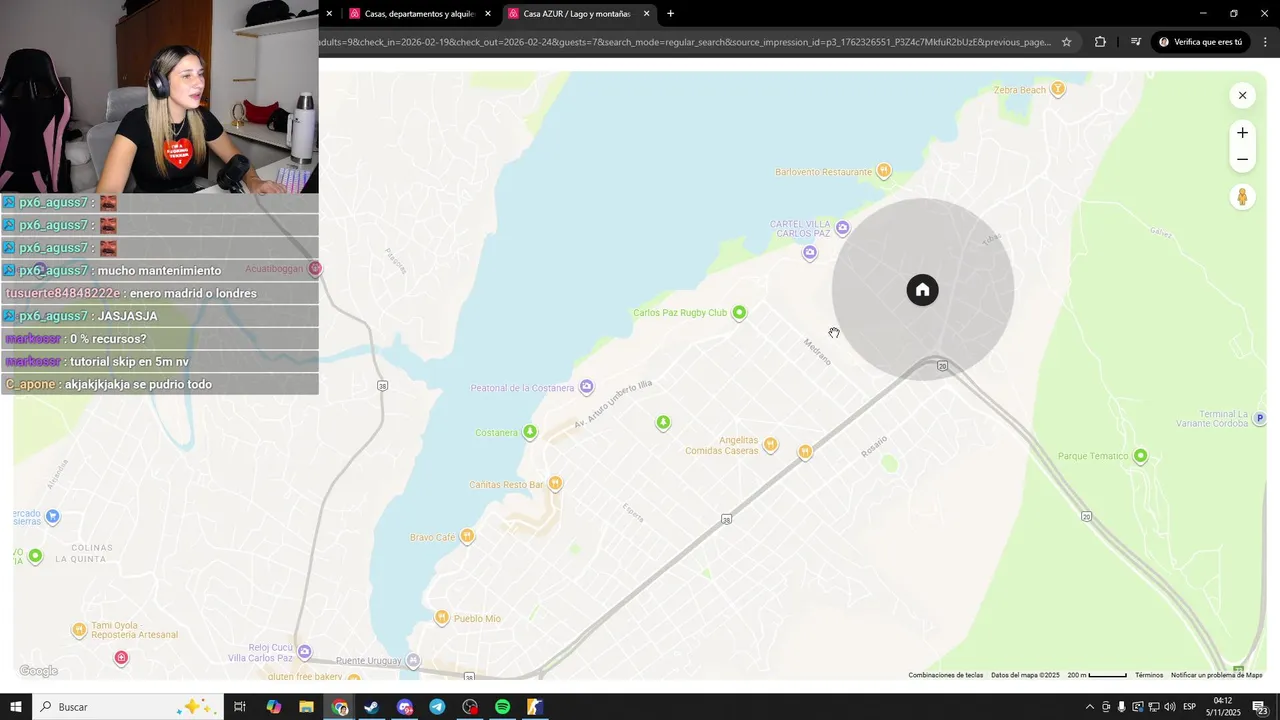This screenshot has width=1280, height=720.
Task: Open the notification center icon
Action: (1259, 707)
